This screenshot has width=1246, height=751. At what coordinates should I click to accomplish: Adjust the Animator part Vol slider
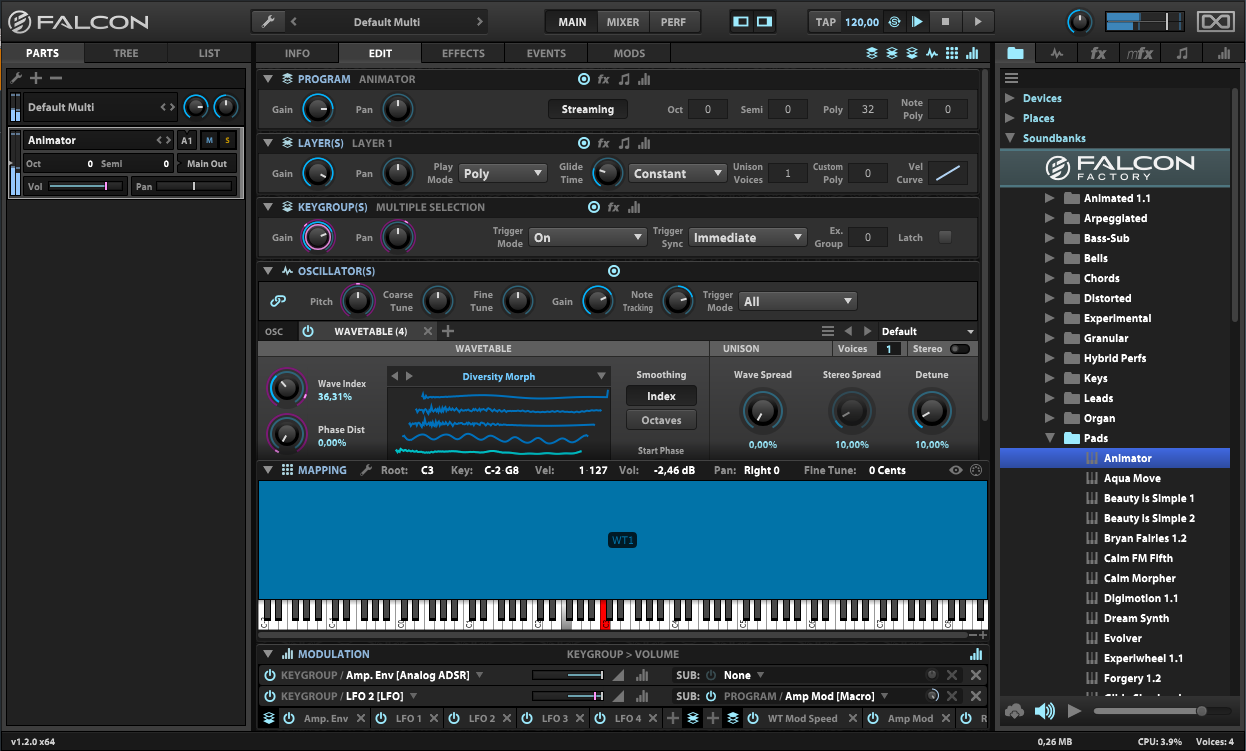coord(86,186)
